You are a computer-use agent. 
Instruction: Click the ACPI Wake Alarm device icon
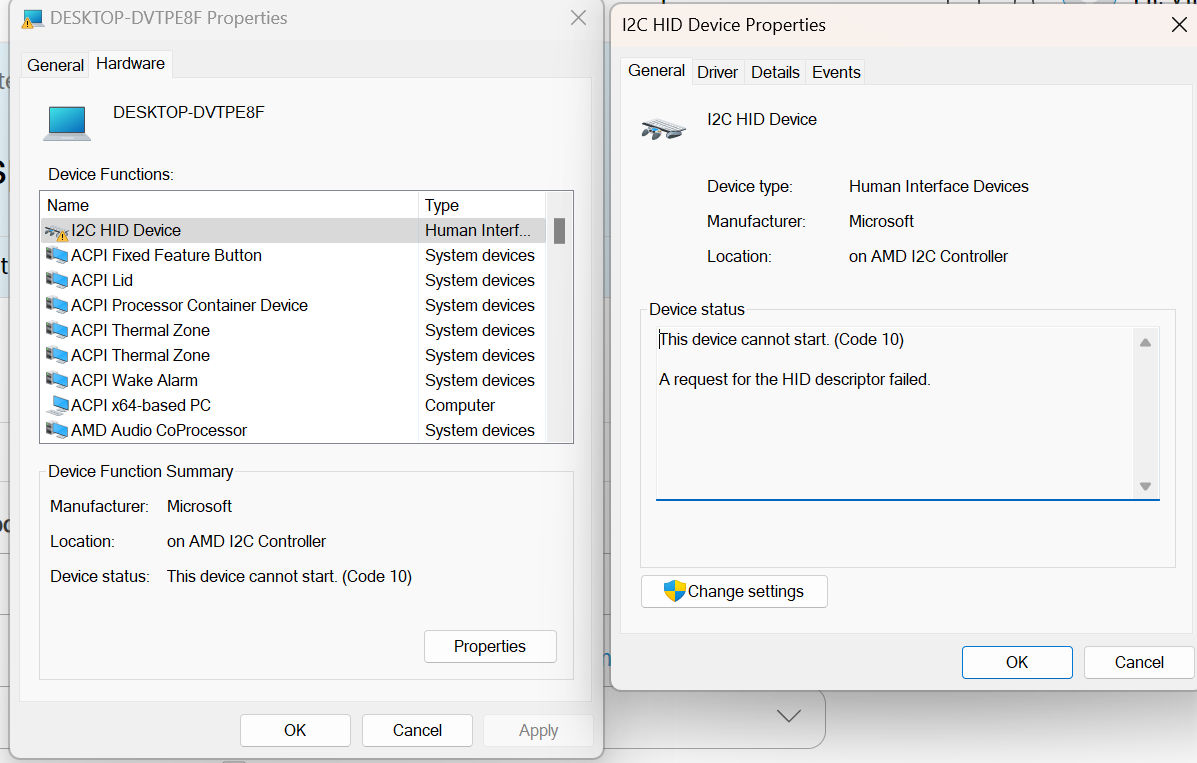pos(57,380)
